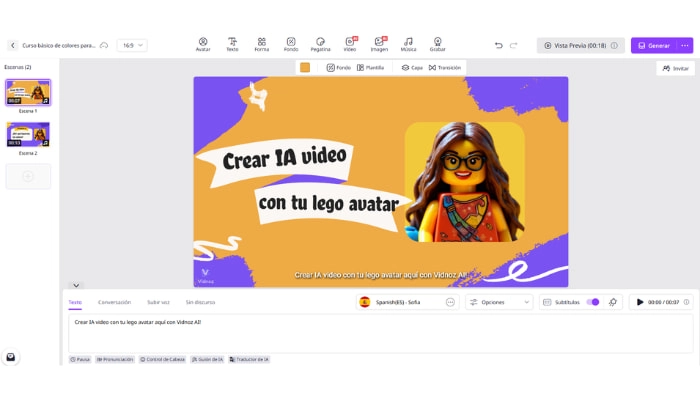Open the Imagen tool
The width and height of the screenshot is (700, 400).
(x=379, y=44)
